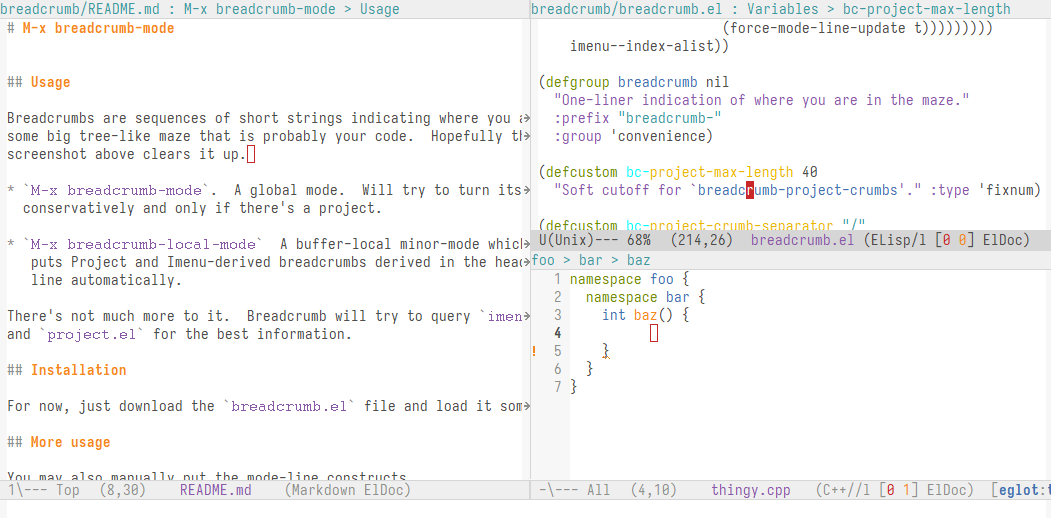Click the '## Usage' heading in README
Screen dimensions: 1051x518
pyautogui.click(x=39, y=82)
